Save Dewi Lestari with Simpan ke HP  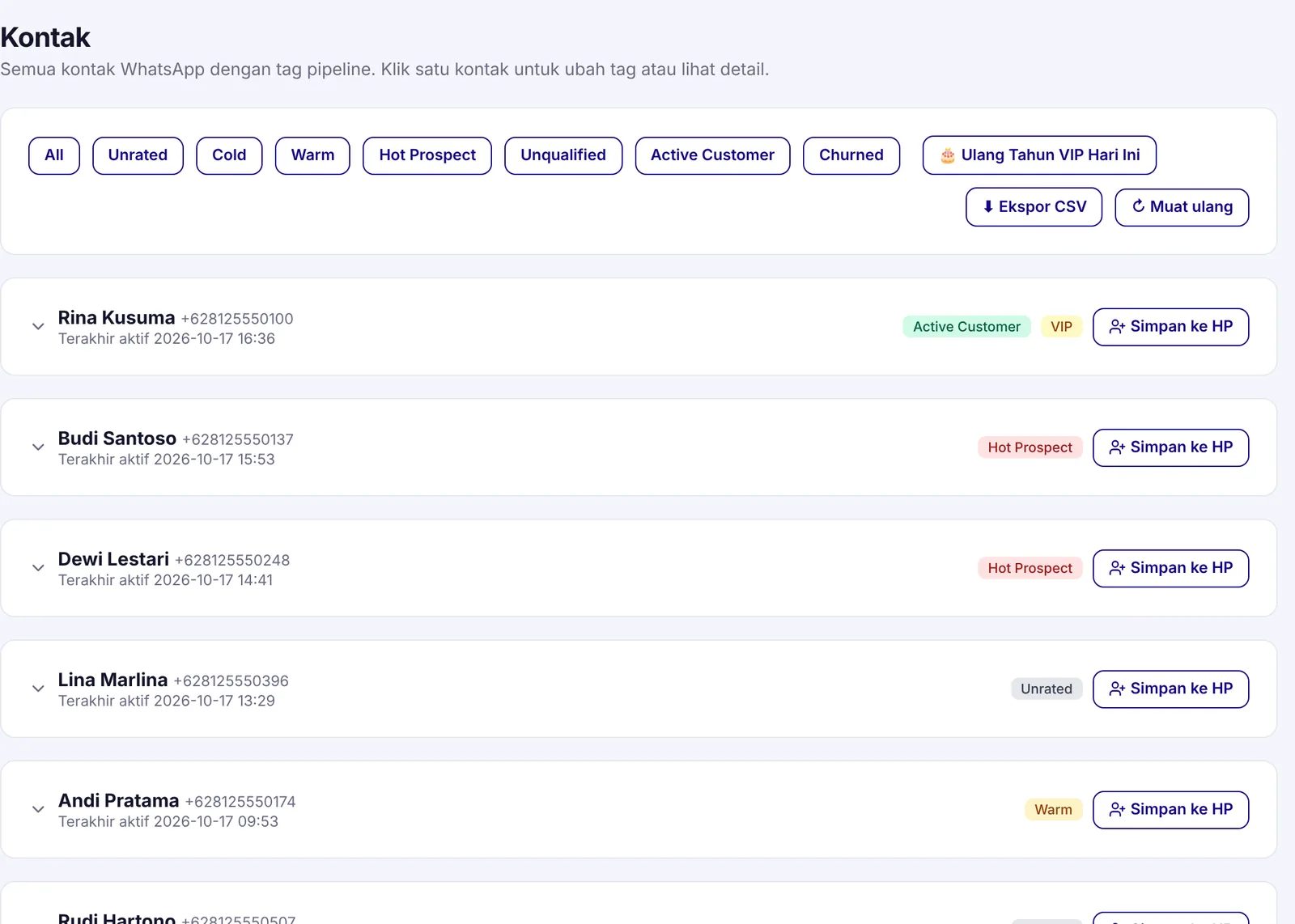click(1170, 568)
